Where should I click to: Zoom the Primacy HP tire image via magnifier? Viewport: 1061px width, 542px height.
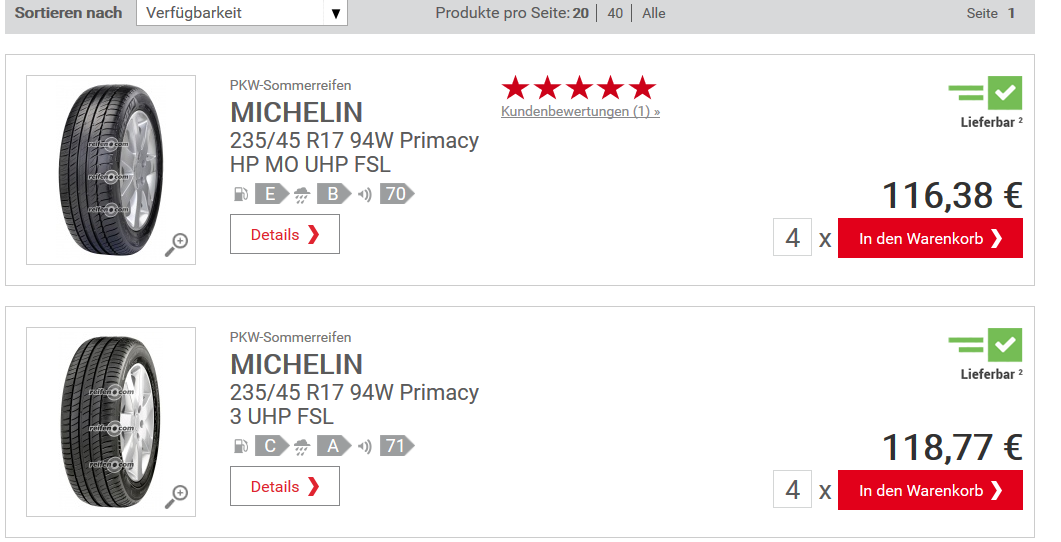pyautogui.click(x=177, y=244)
